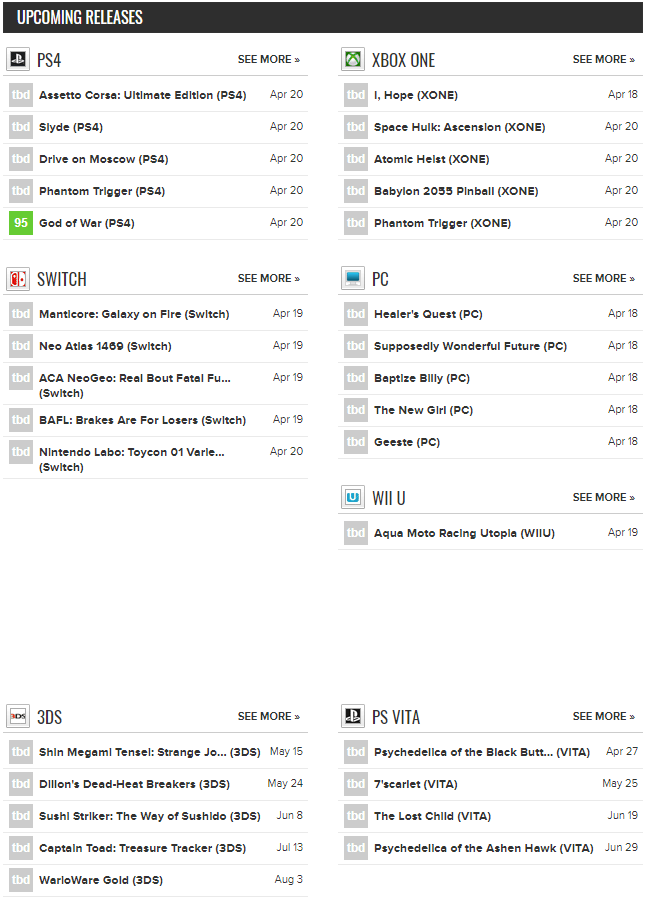Screen dimensions: 655x913
Task: Open See More for Switch releases
Action: [268, 278]
